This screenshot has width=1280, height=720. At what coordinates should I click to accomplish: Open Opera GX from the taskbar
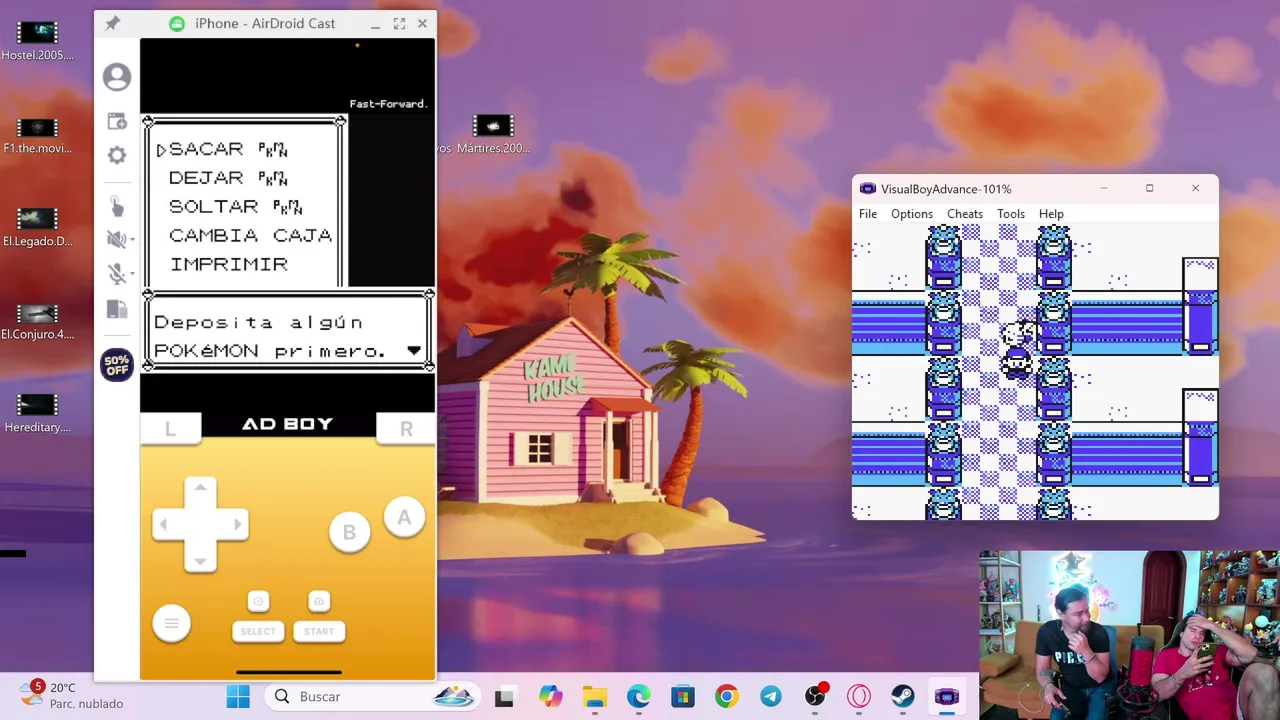[x=859, y=697]
